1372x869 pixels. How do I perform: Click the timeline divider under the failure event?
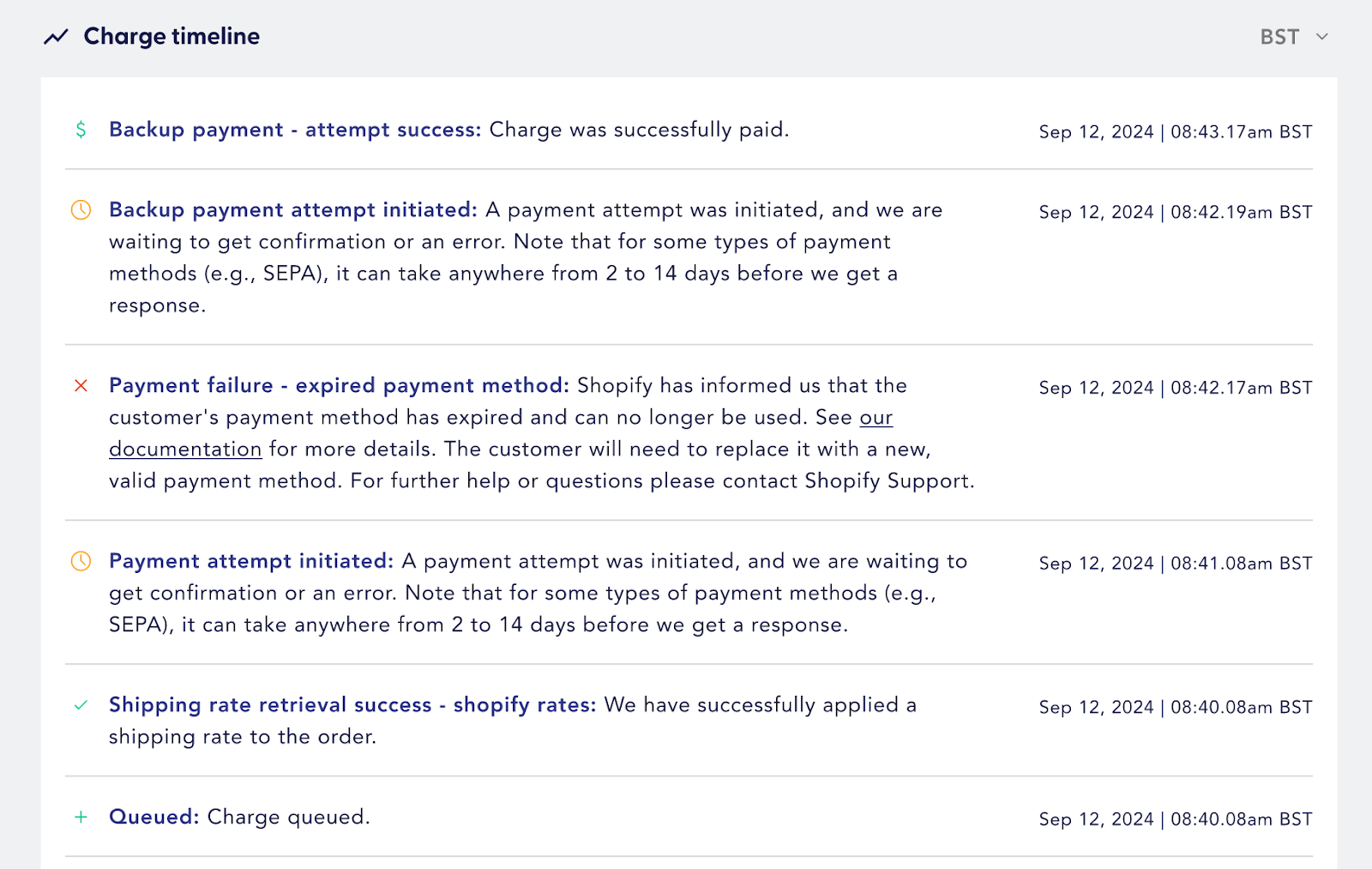point(686,518)
